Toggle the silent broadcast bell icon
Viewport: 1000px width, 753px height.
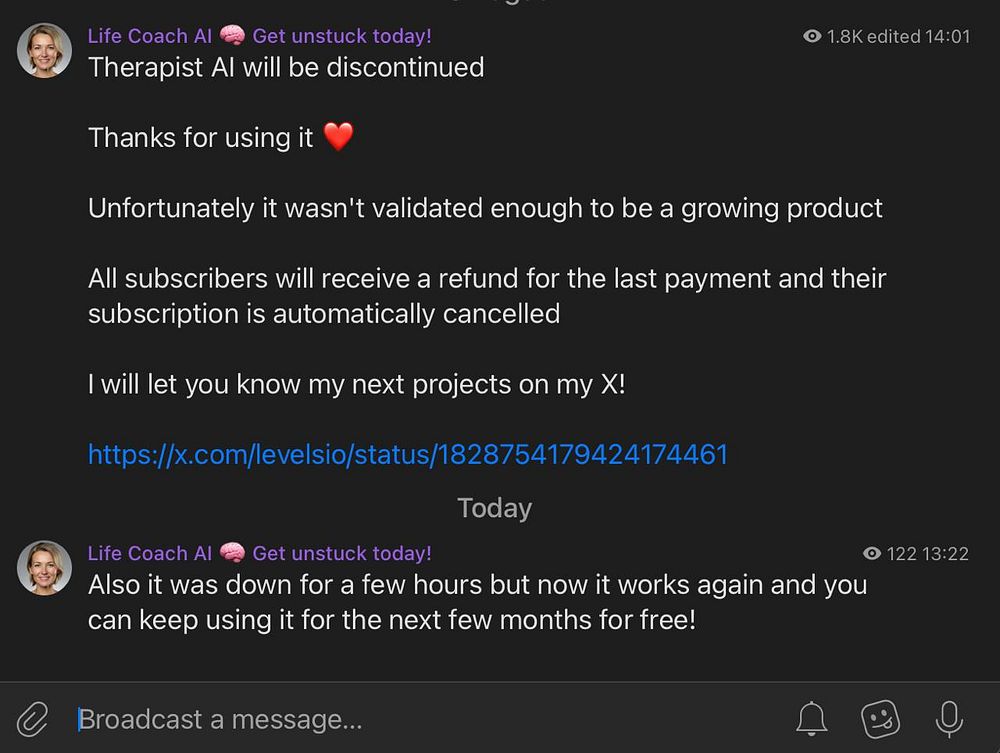(811, 719)
